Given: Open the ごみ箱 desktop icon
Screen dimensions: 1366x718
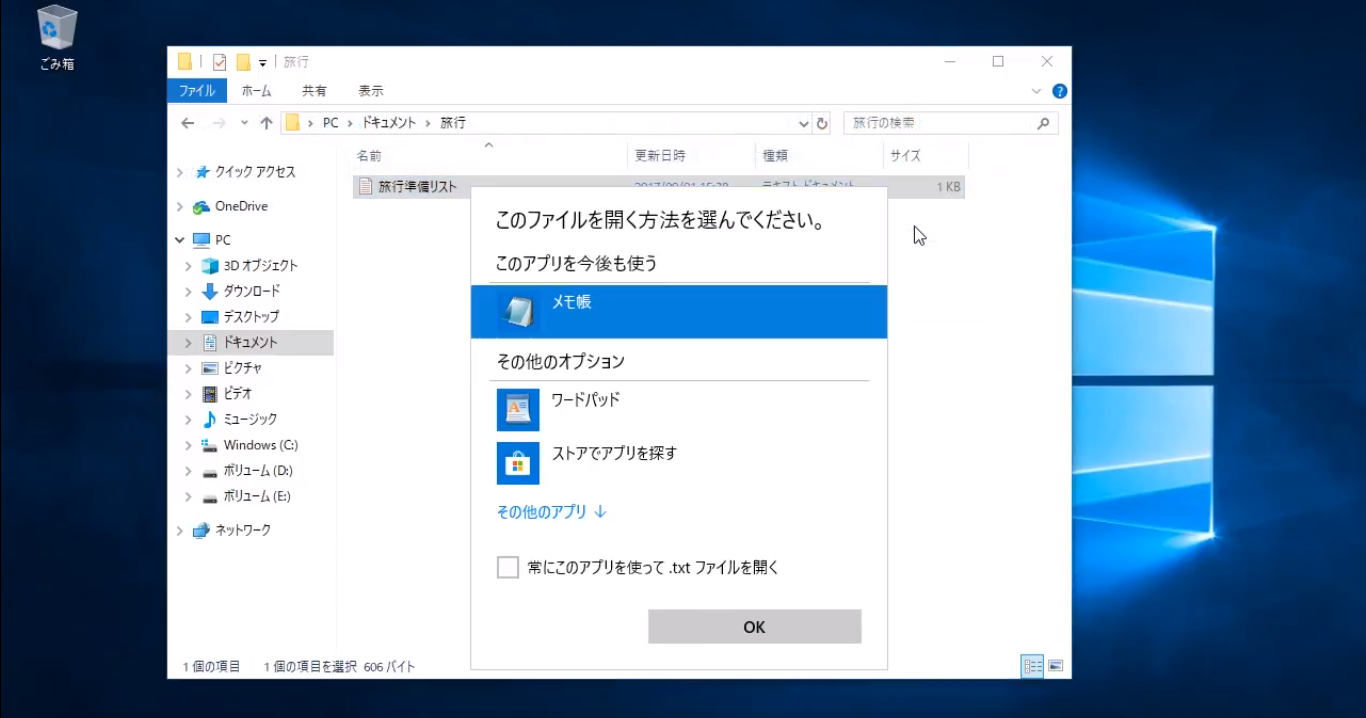Looking at the screenshot, I should 57,38.
